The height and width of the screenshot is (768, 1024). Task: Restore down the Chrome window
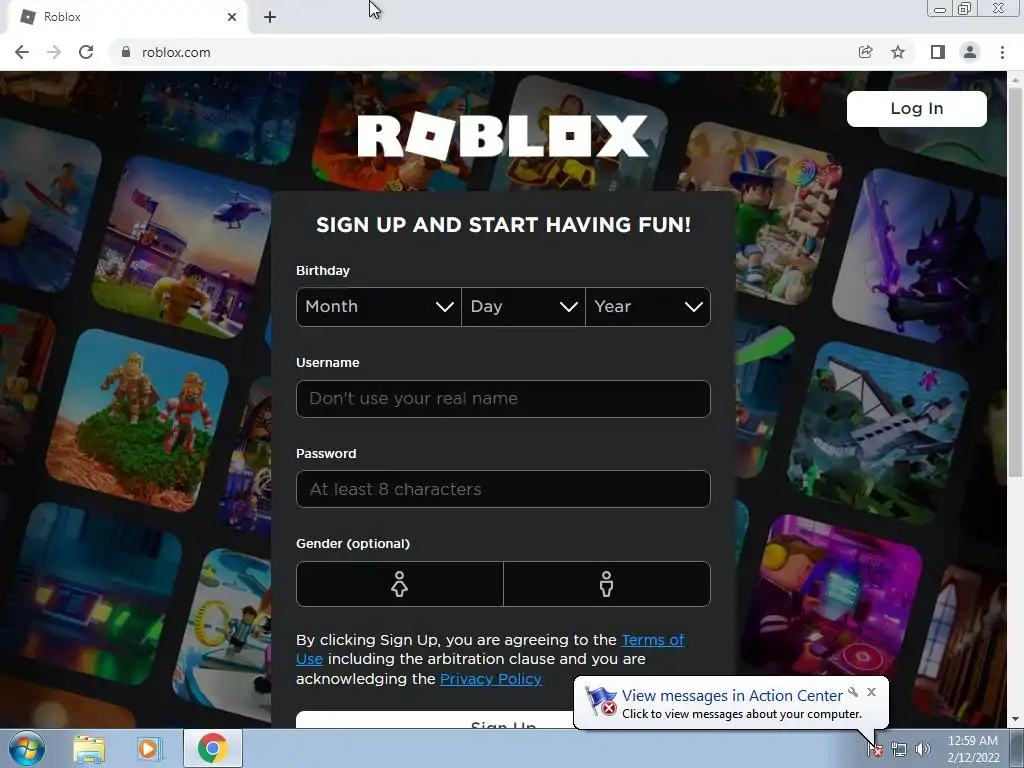point(965,9)
